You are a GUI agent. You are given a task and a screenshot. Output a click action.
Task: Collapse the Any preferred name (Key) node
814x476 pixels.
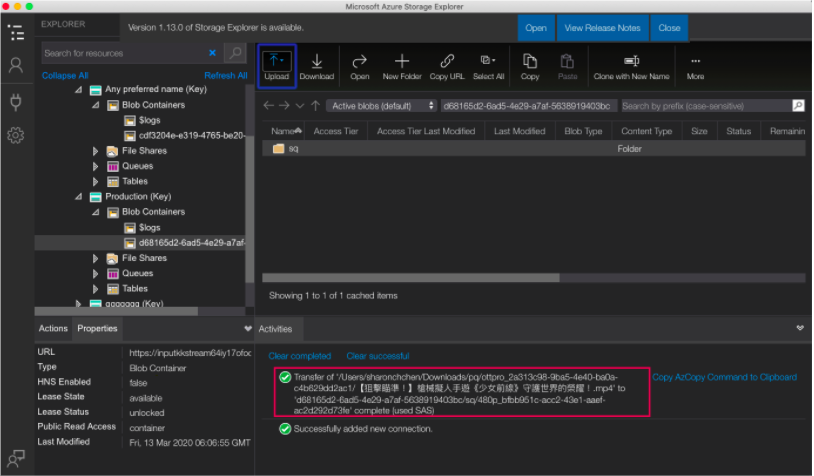78,90
